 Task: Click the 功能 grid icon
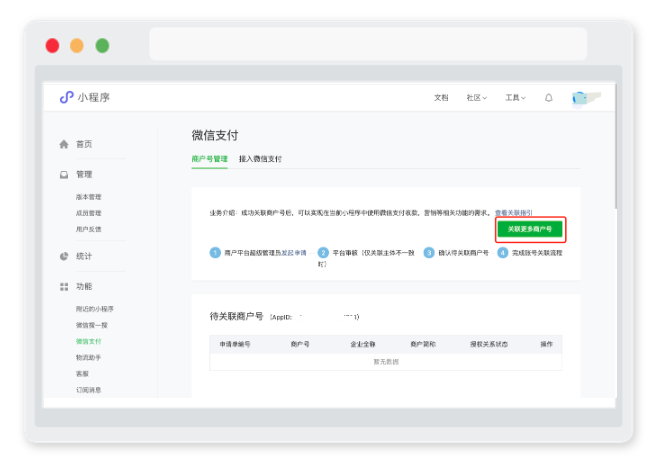point(64,287)
